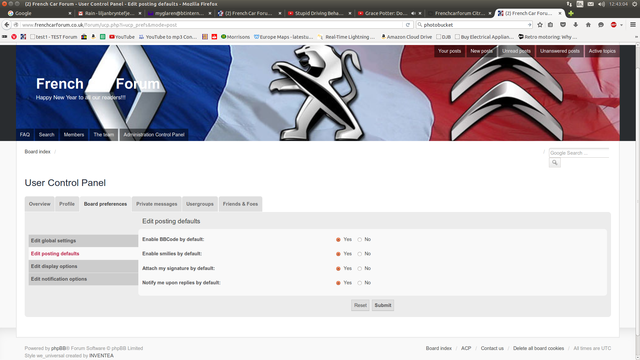Screen dimensions: 640x360
Task: Open a new tab with the green plus
Action: click(x=571, y=13)
